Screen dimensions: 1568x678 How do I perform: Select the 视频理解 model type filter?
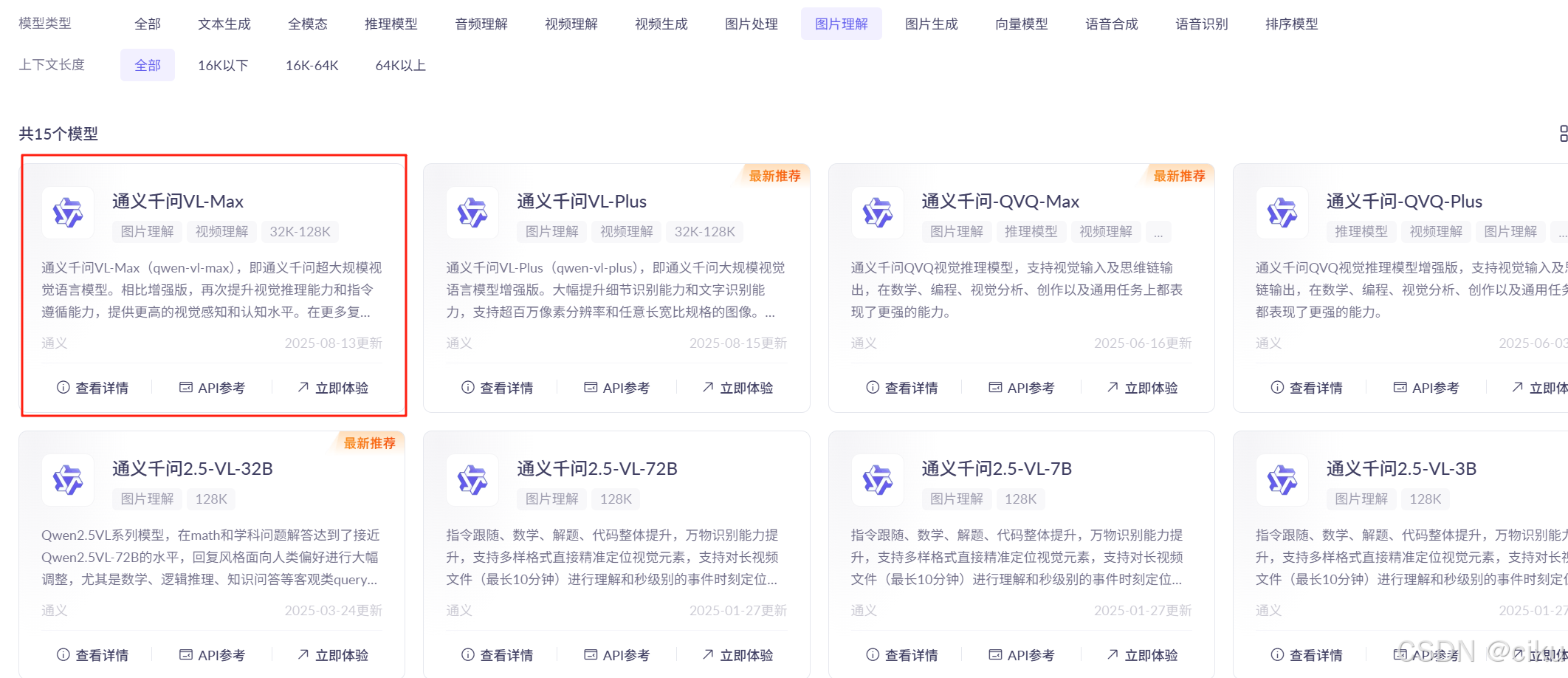click(571, 24)
